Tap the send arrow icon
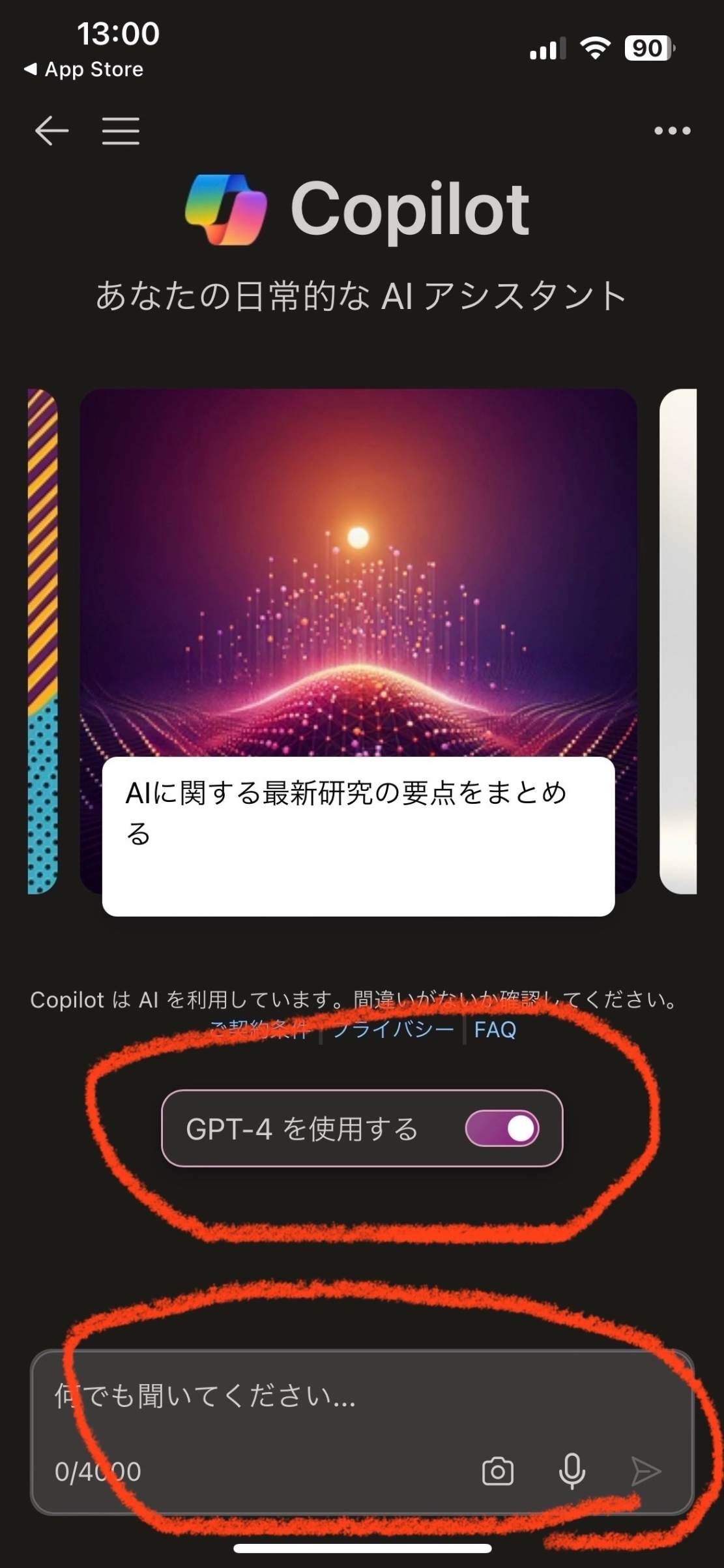Screen dimensions: 724x1568 [646, 1472]
